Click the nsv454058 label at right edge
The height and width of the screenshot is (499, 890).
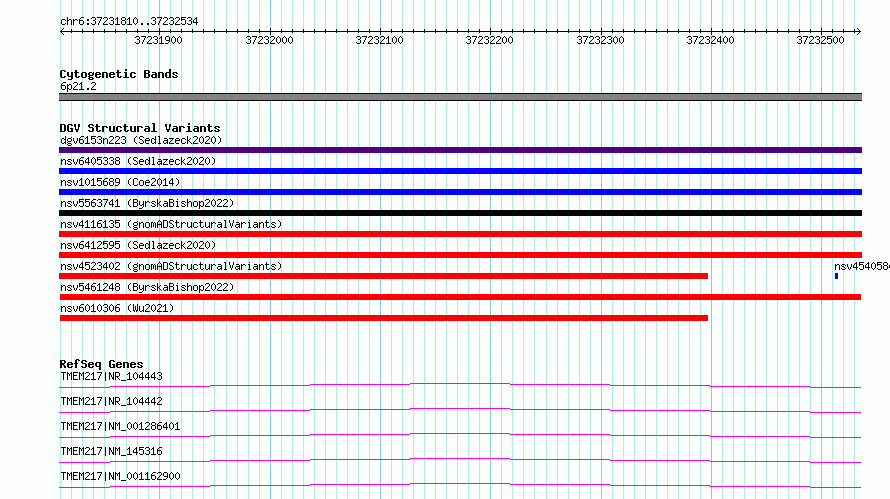click(862, 266)
